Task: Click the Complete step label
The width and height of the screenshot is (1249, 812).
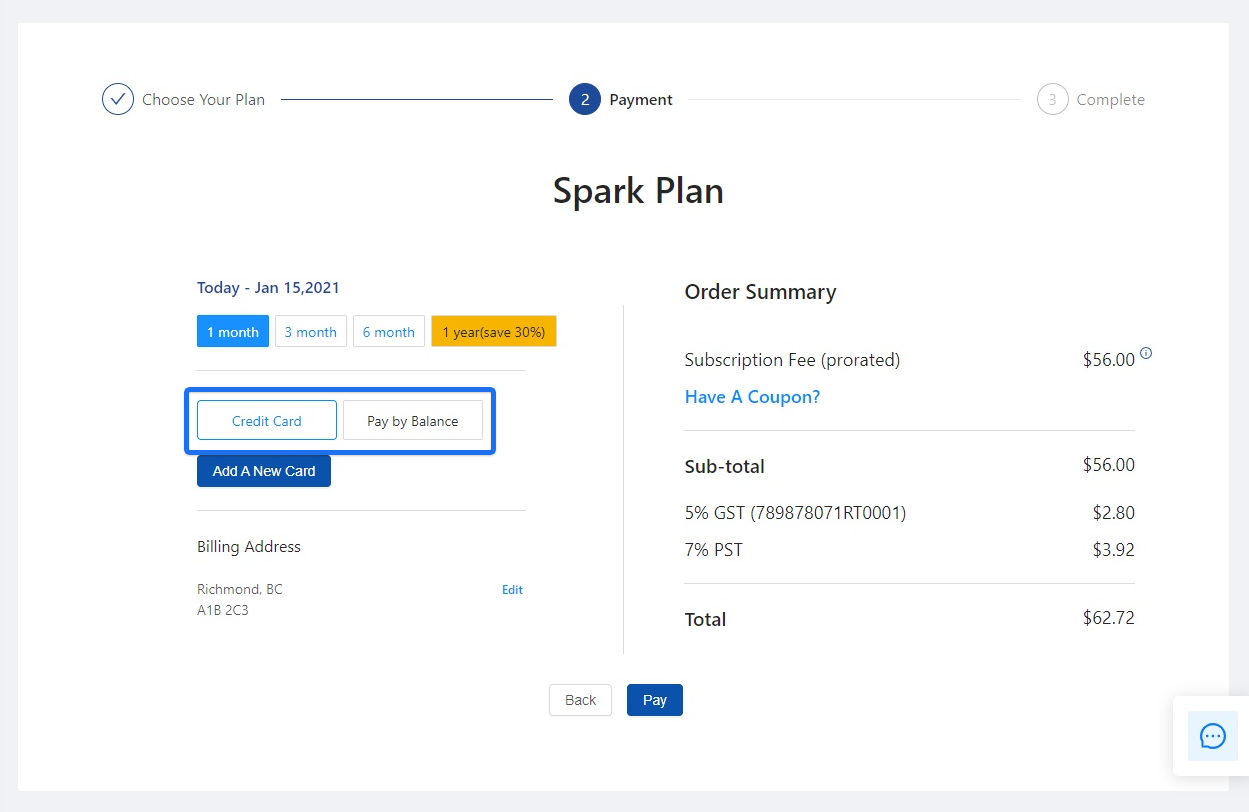Action: pyautogui.click(x=1110, y=100)
